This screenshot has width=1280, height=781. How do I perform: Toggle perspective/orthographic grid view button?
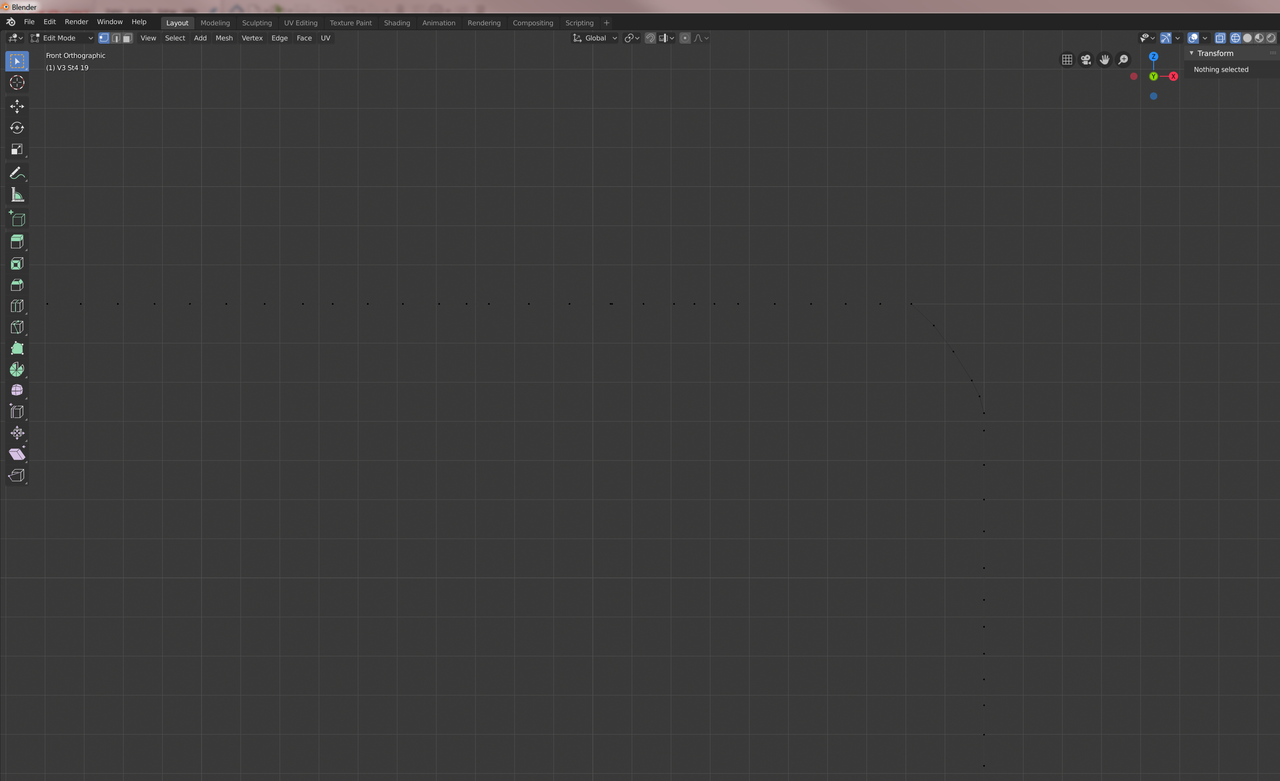point(1067,60)
